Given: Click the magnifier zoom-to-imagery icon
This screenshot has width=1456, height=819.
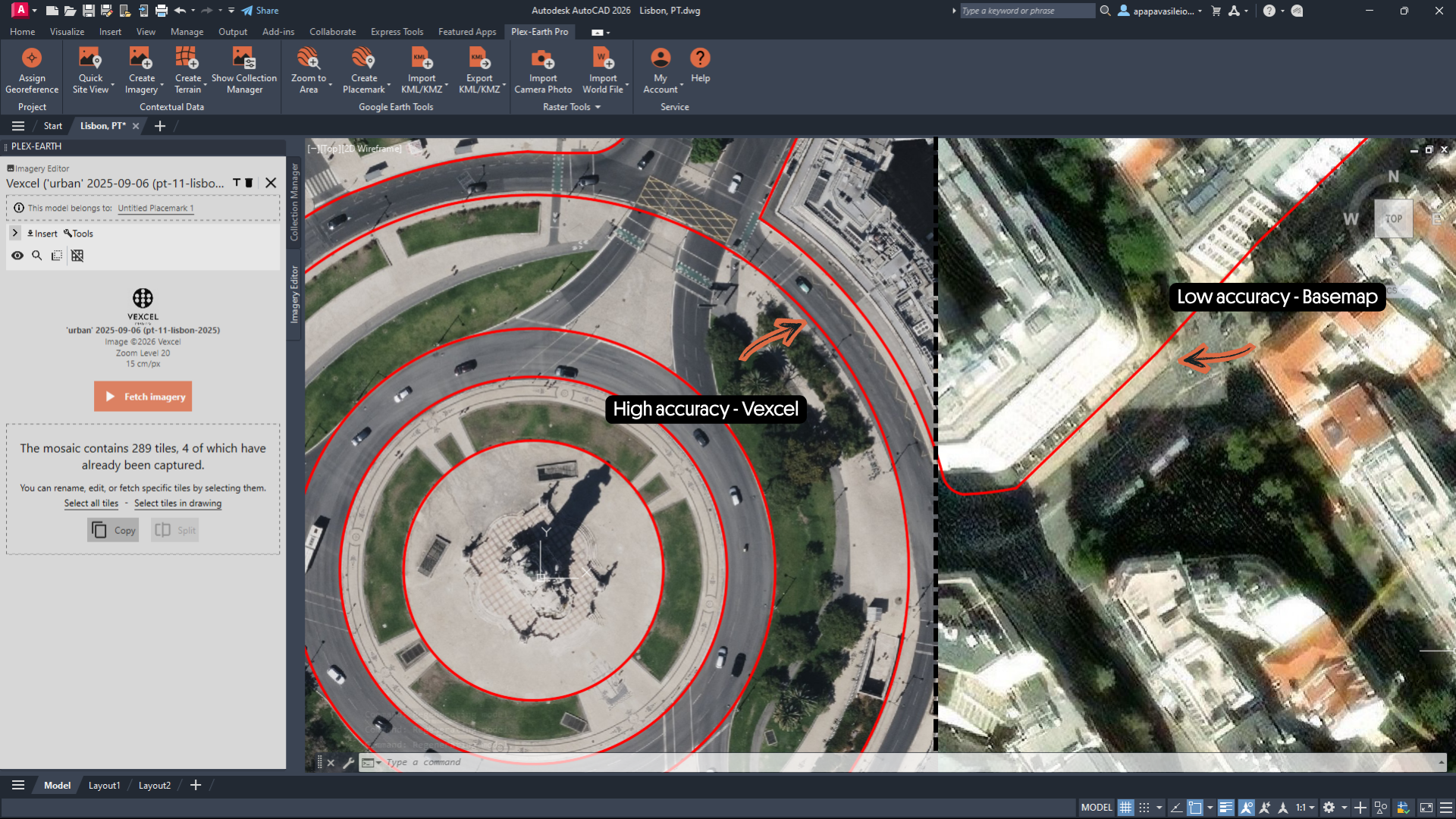Looking at the screenshot, I should (36, 256).
